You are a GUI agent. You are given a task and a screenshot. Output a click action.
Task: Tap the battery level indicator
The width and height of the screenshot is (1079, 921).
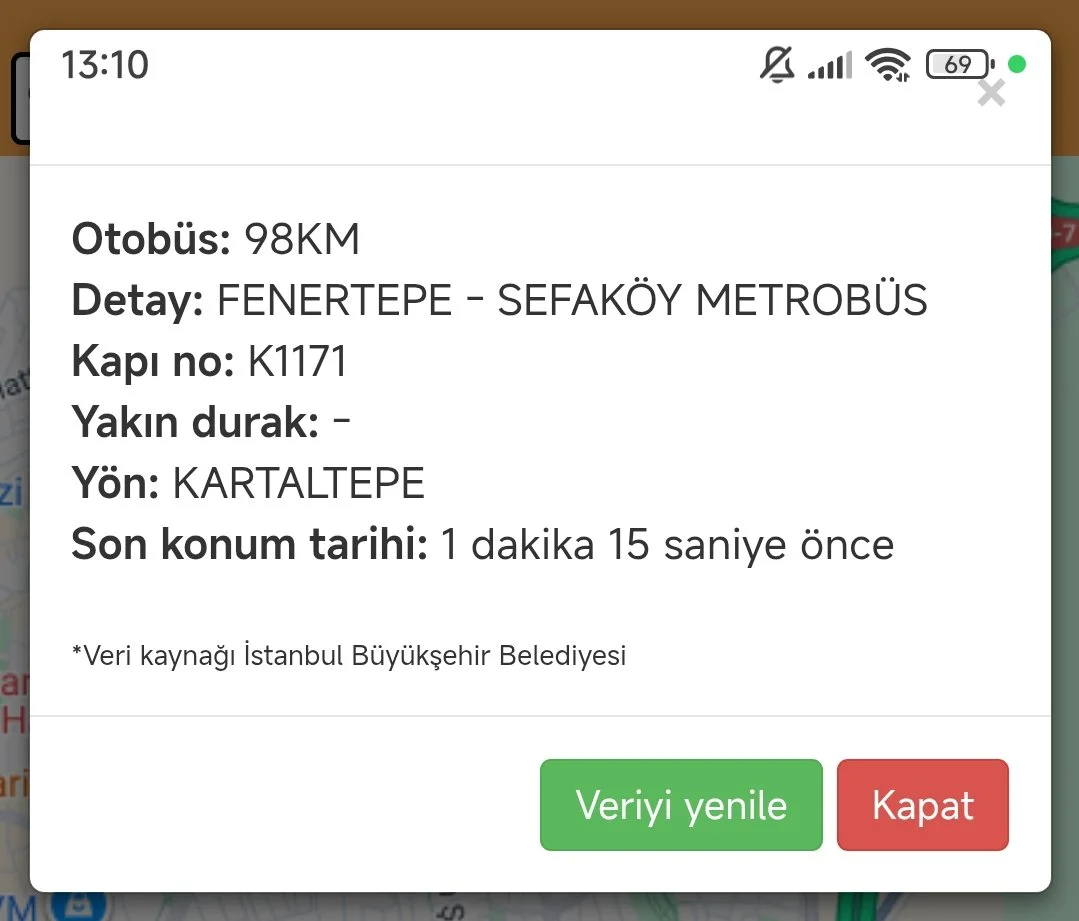pos(959,65)
